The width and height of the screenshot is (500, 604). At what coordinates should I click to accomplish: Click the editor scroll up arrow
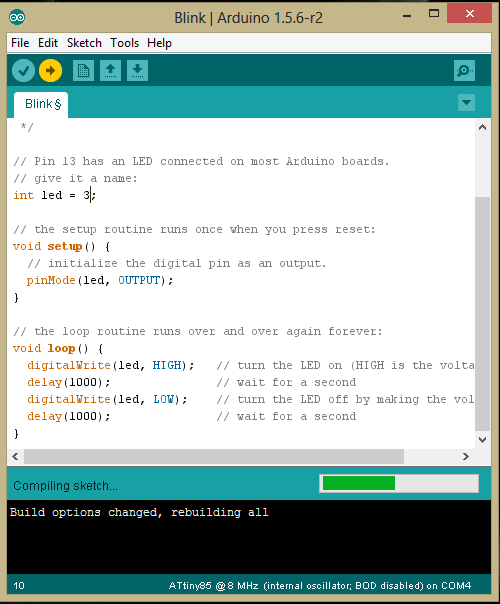482,128
